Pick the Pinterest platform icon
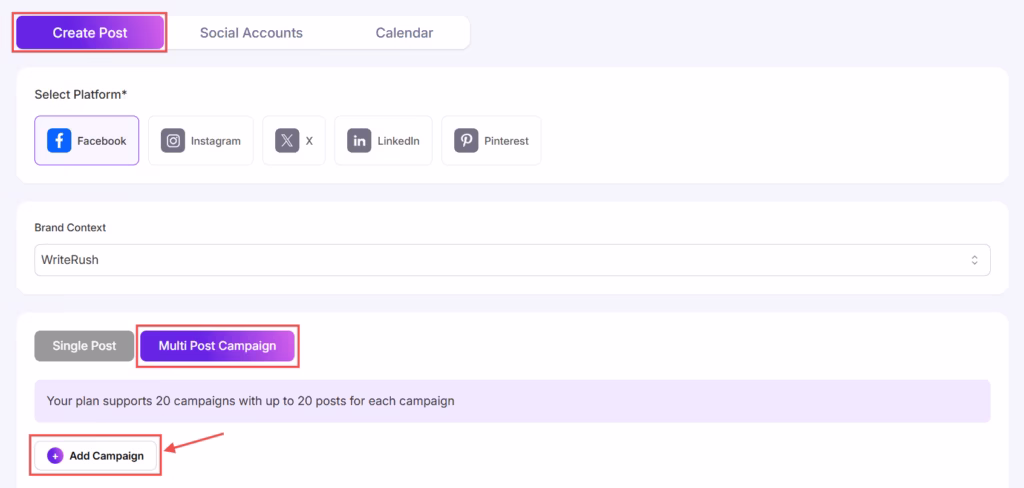 coord(466,140)
